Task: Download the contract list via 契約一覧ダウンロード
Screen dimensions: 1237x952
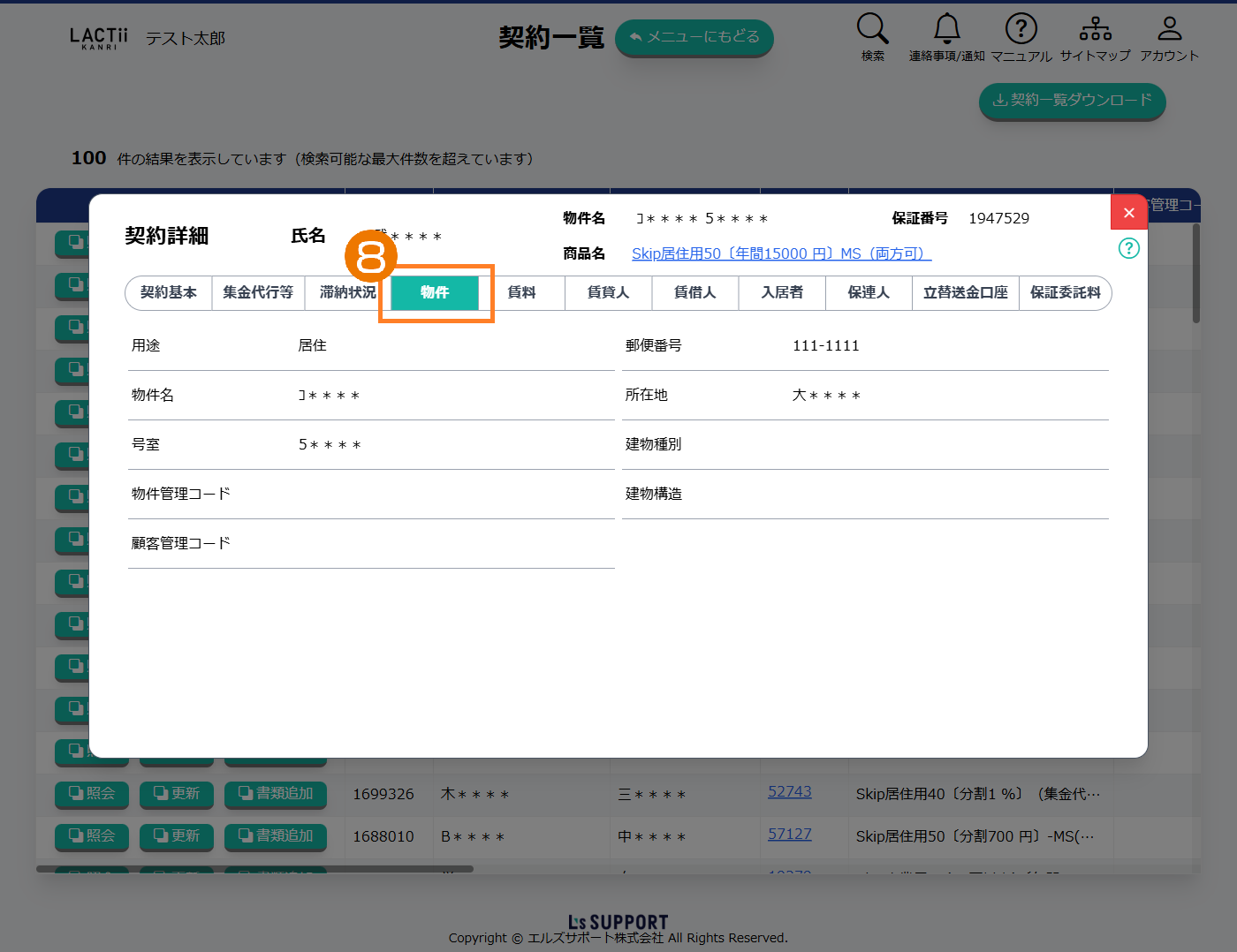Action: point(1072,101)
